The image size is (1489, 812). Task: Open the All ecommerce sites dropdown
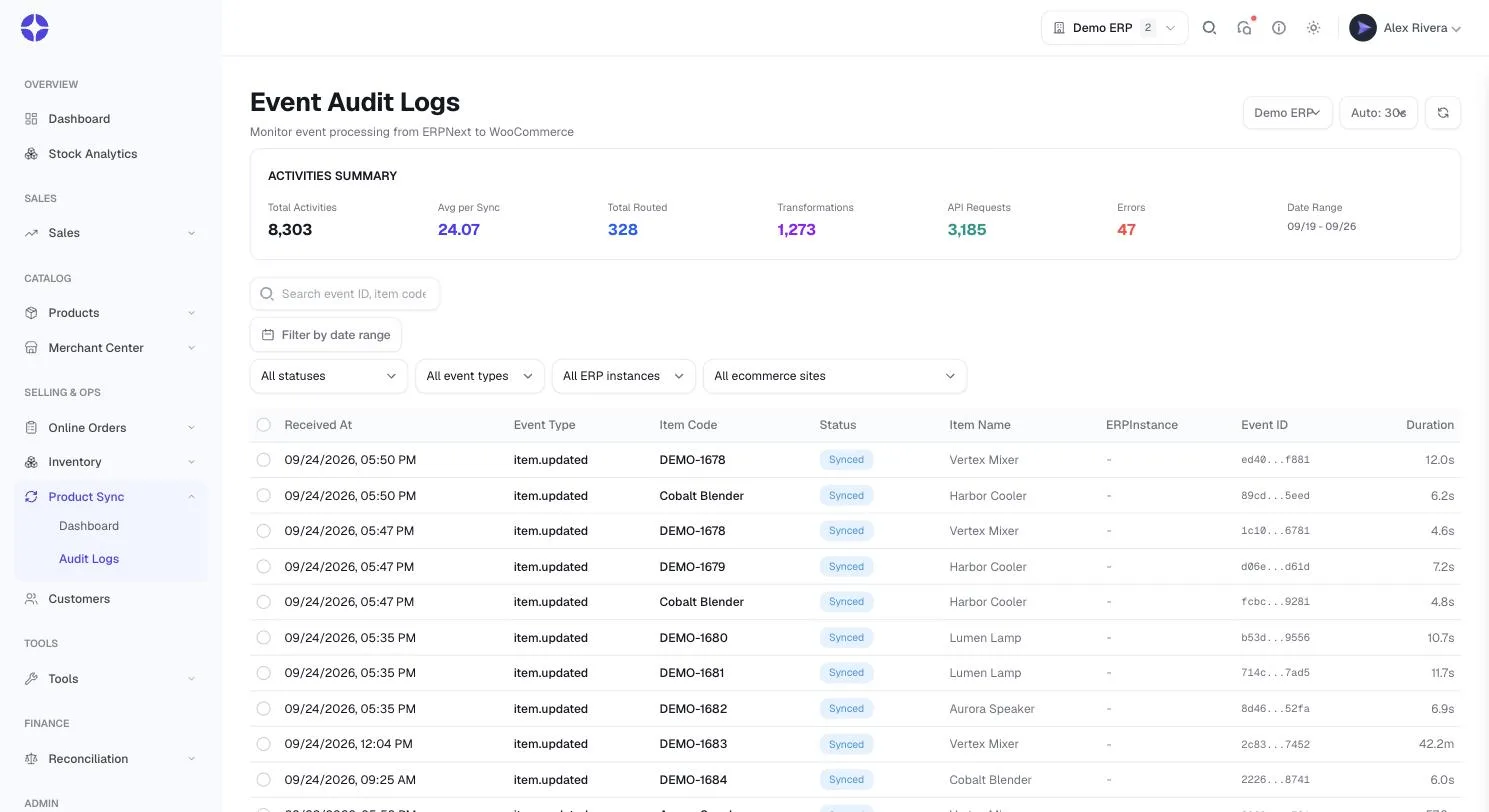pos(835,376)
